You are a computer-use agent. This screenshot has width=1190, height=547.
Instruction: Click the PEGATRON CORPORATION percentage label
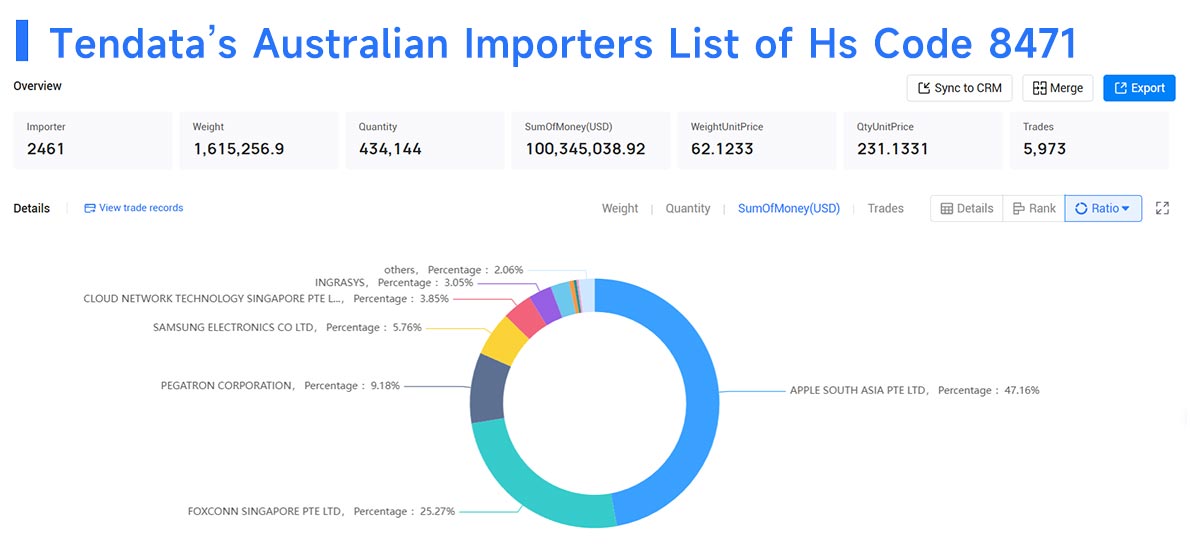(282, 385)
